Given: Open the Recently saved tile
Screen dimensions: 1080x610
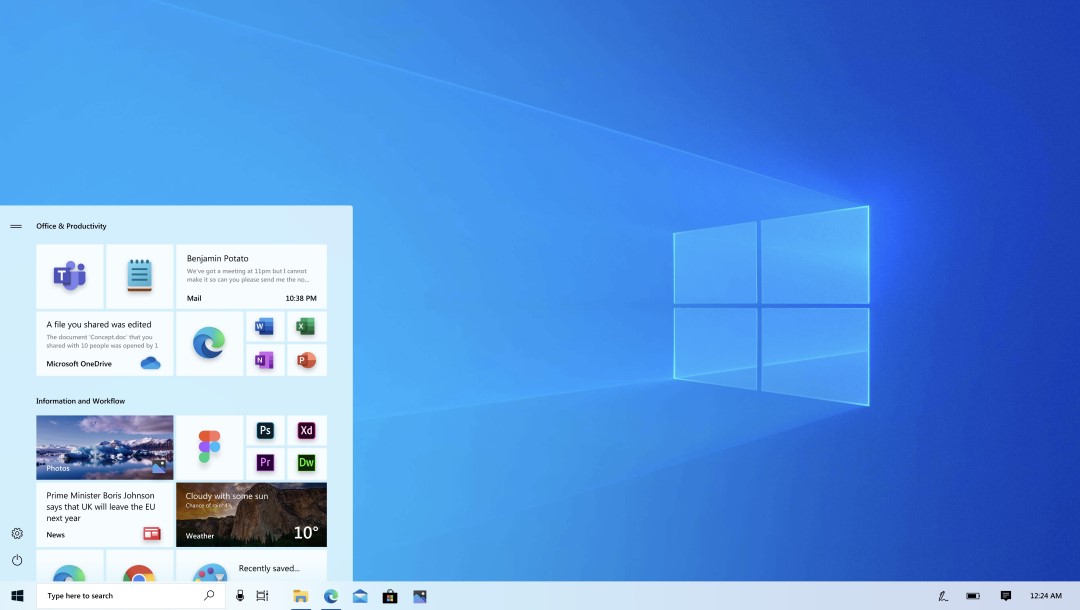Looking at the screenshot, I should point(251,566).
